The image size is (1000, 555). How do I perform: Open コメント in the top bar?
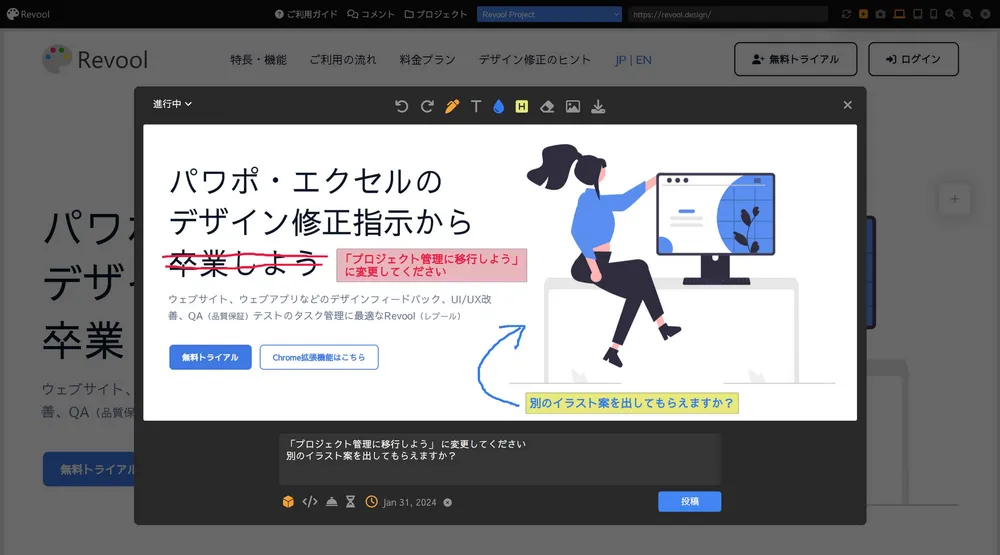[x=371, y=14]
